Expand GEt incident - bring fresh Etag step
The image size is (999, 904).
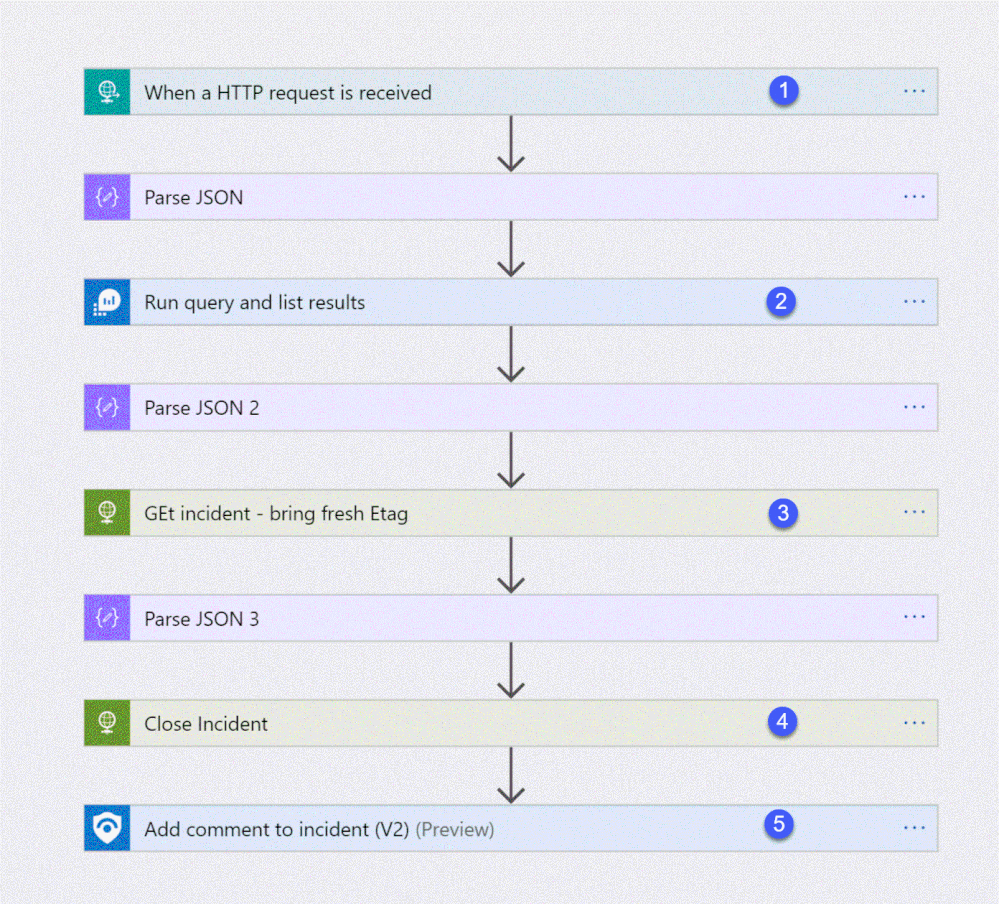[276, 513]
